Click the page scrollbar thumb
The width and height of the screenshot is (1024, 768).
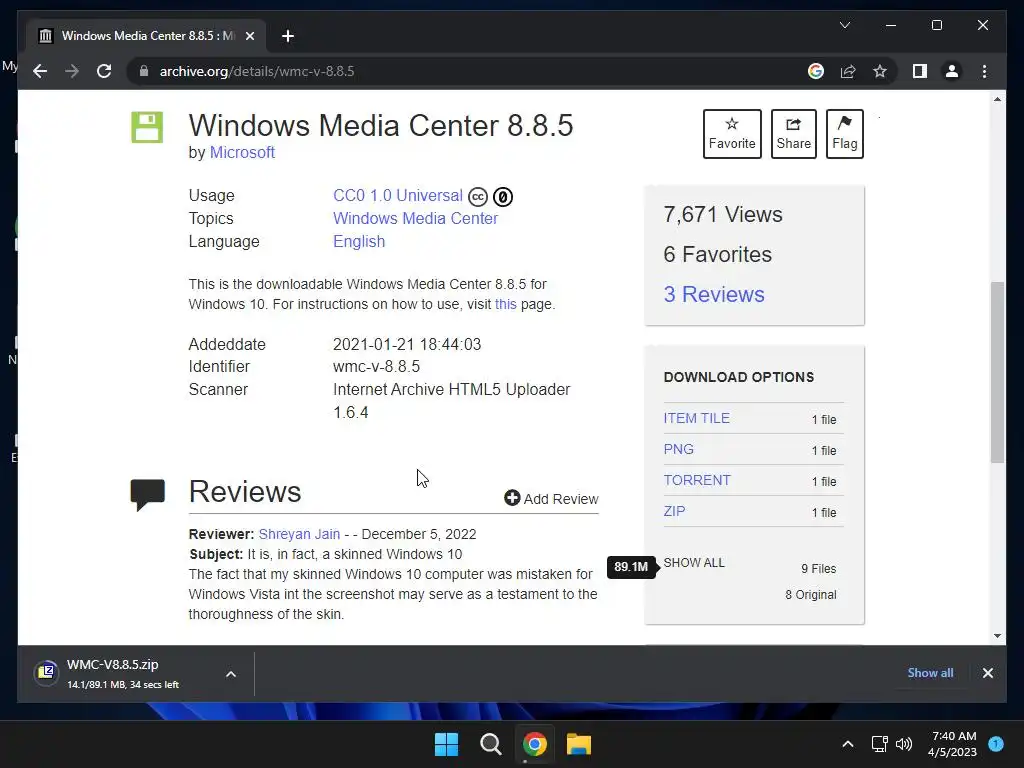coord(997,372)
